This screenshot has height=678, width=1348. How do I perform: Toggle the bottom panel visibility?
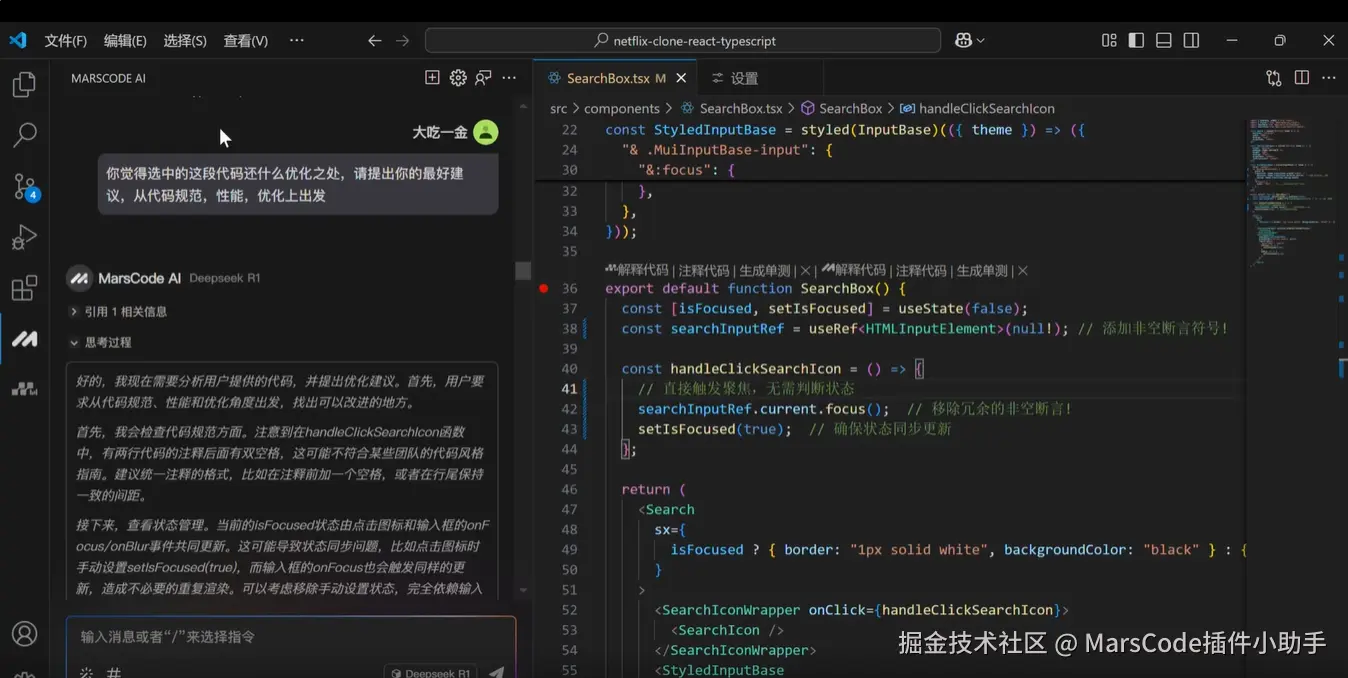click(x=1163, y=41)
